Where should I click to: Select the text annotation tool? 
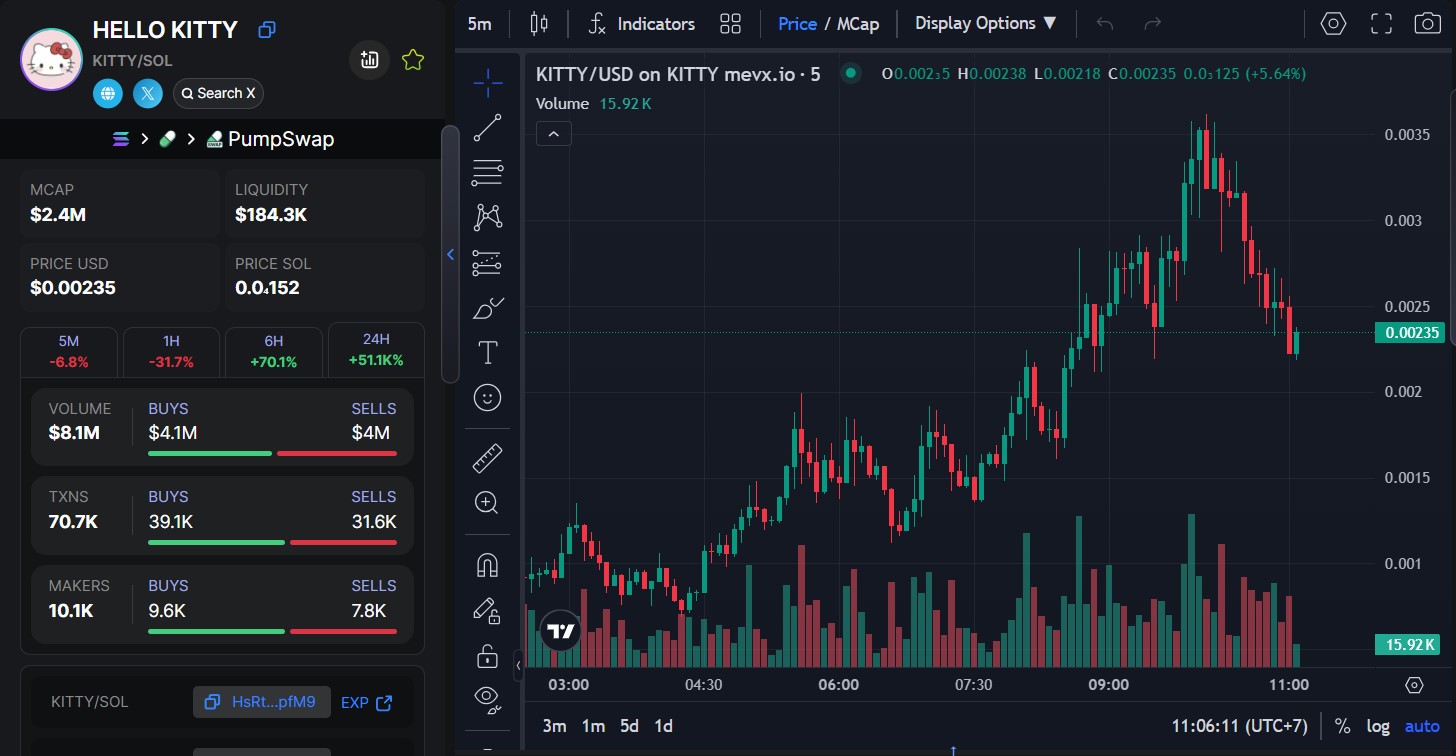[x=487, y=352]
